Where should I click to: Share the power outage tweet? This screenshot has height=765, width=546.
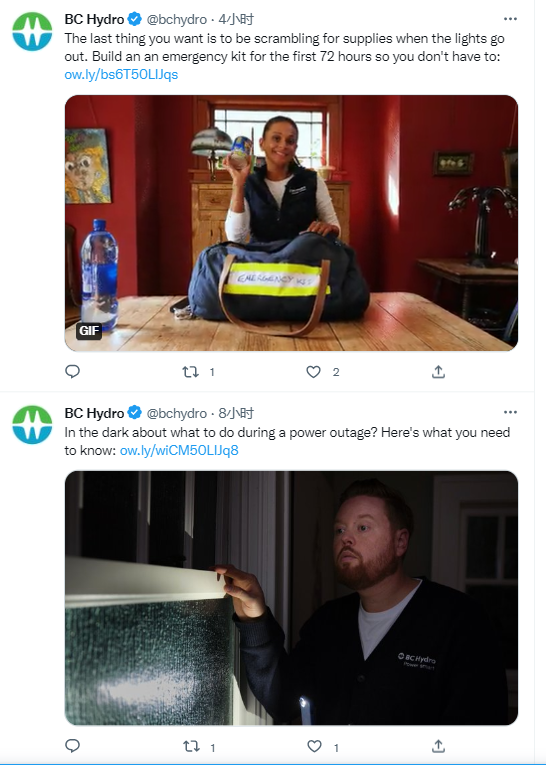click(438, 746)
